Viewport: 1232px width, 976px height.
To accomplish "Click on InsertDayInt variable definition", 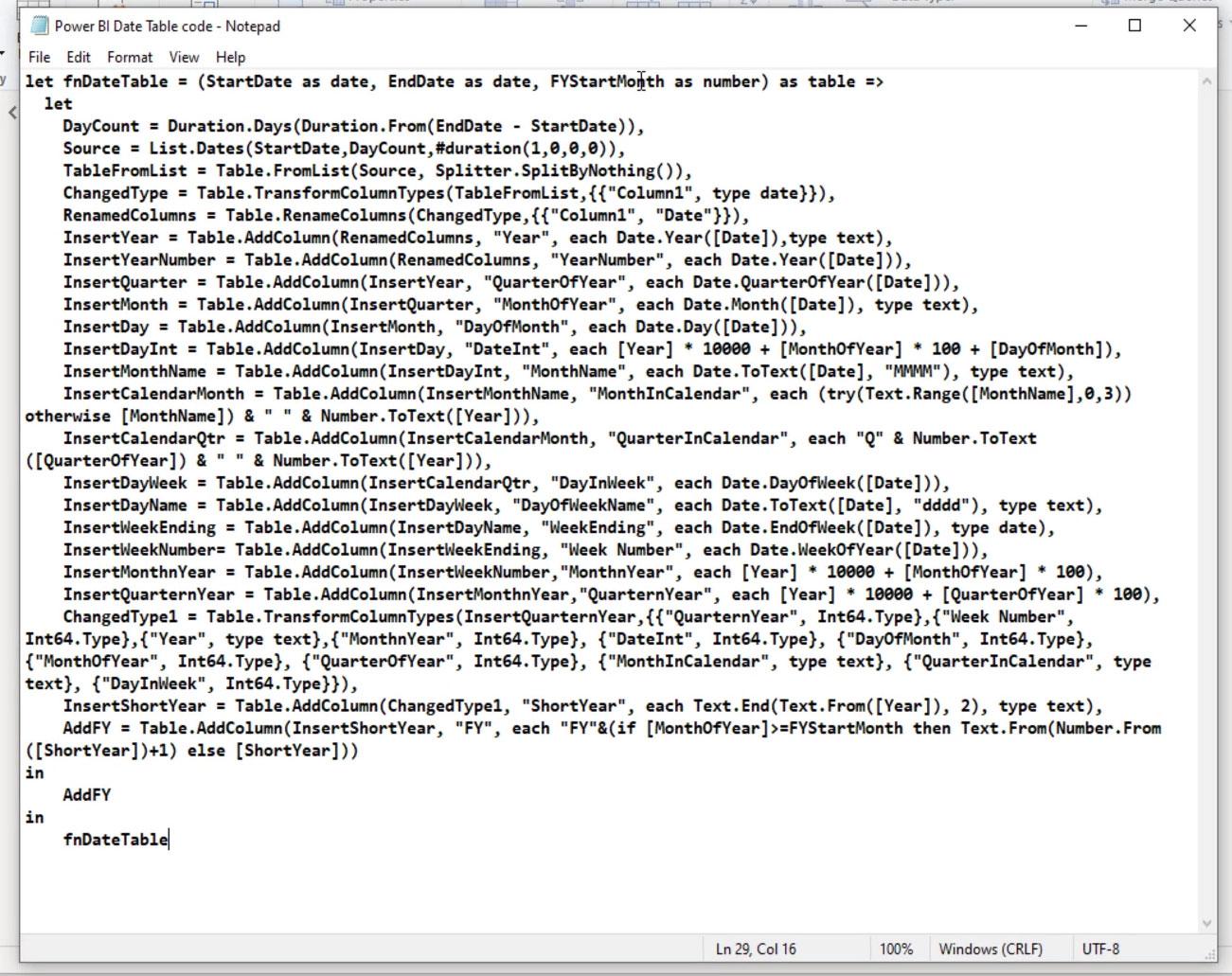I will (x=120, y=349).
